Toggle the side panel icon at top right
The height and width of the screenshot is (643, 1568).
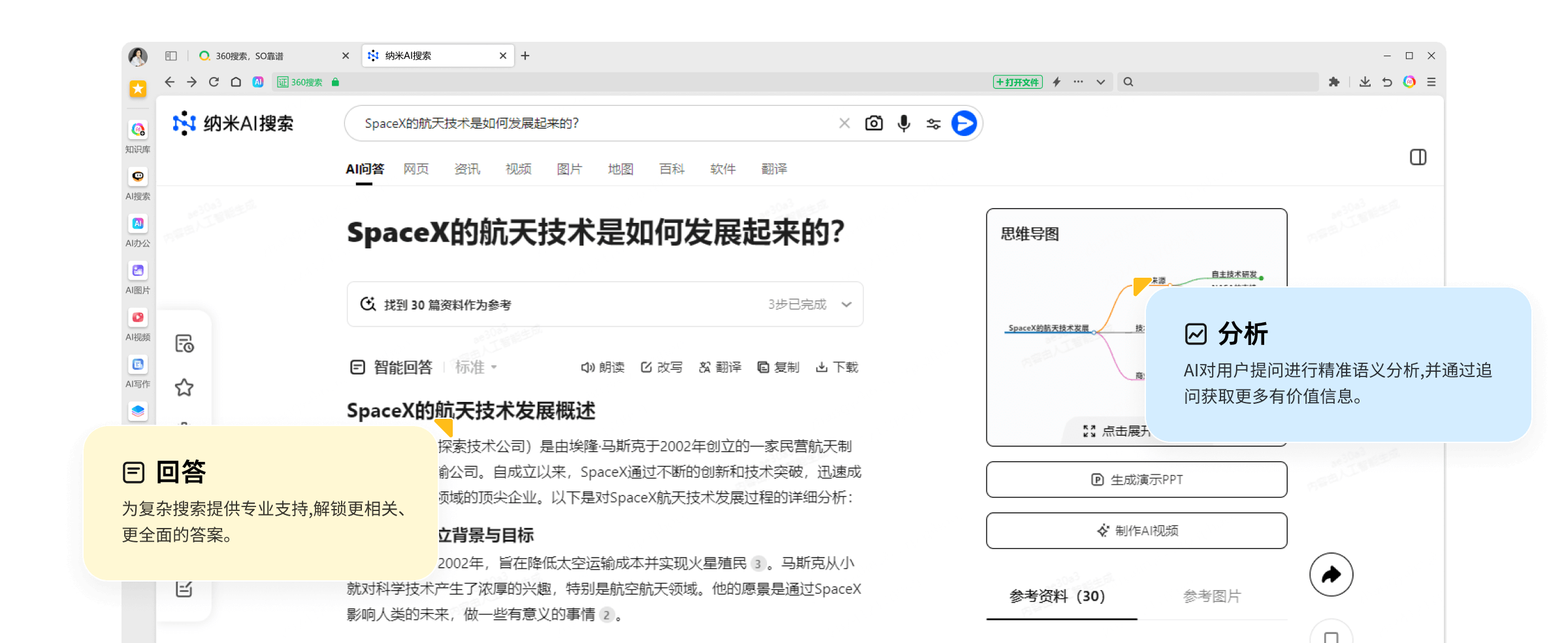click(x=1418, y=157)
